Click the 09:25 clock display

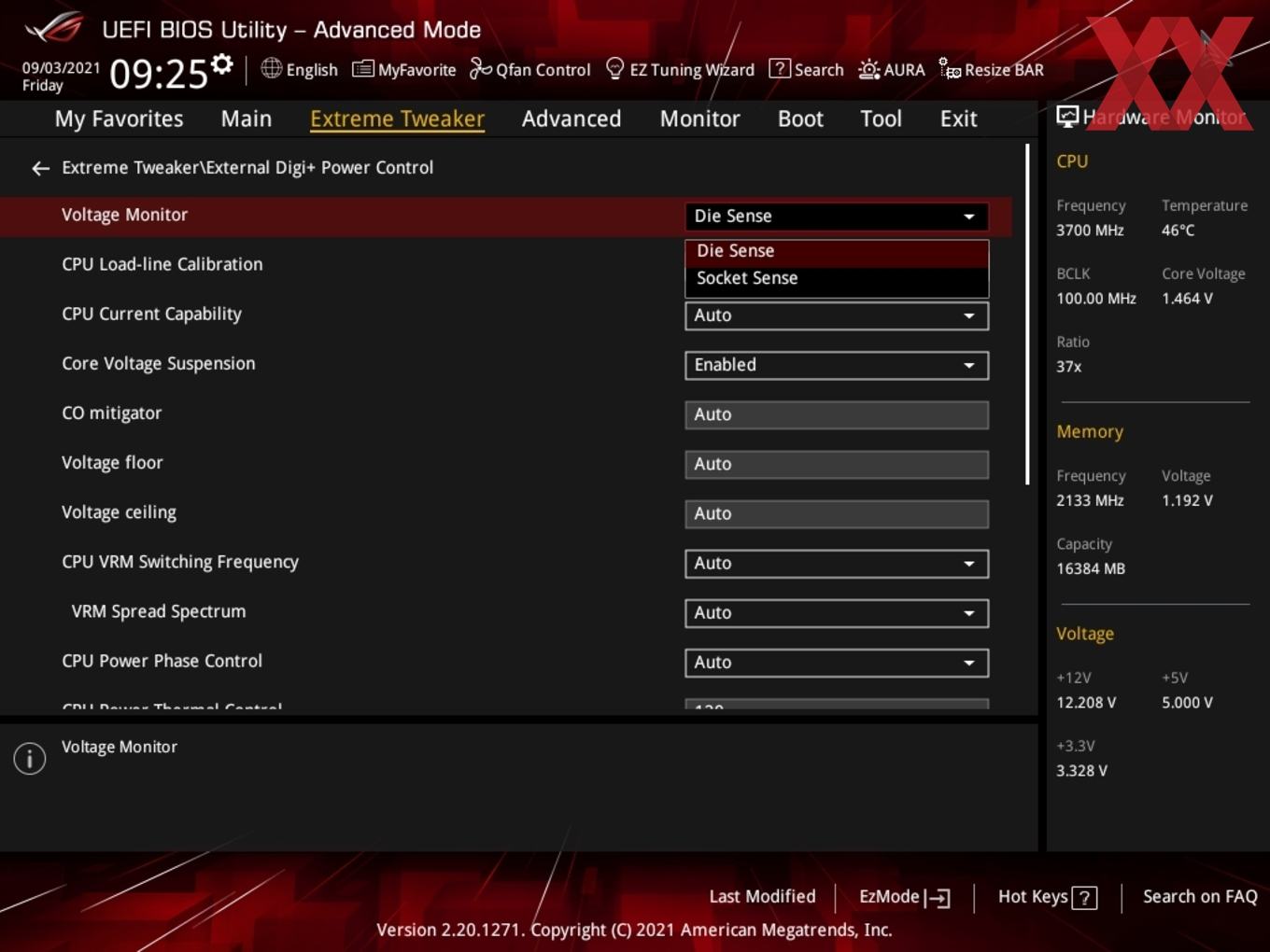pos(159,73)
